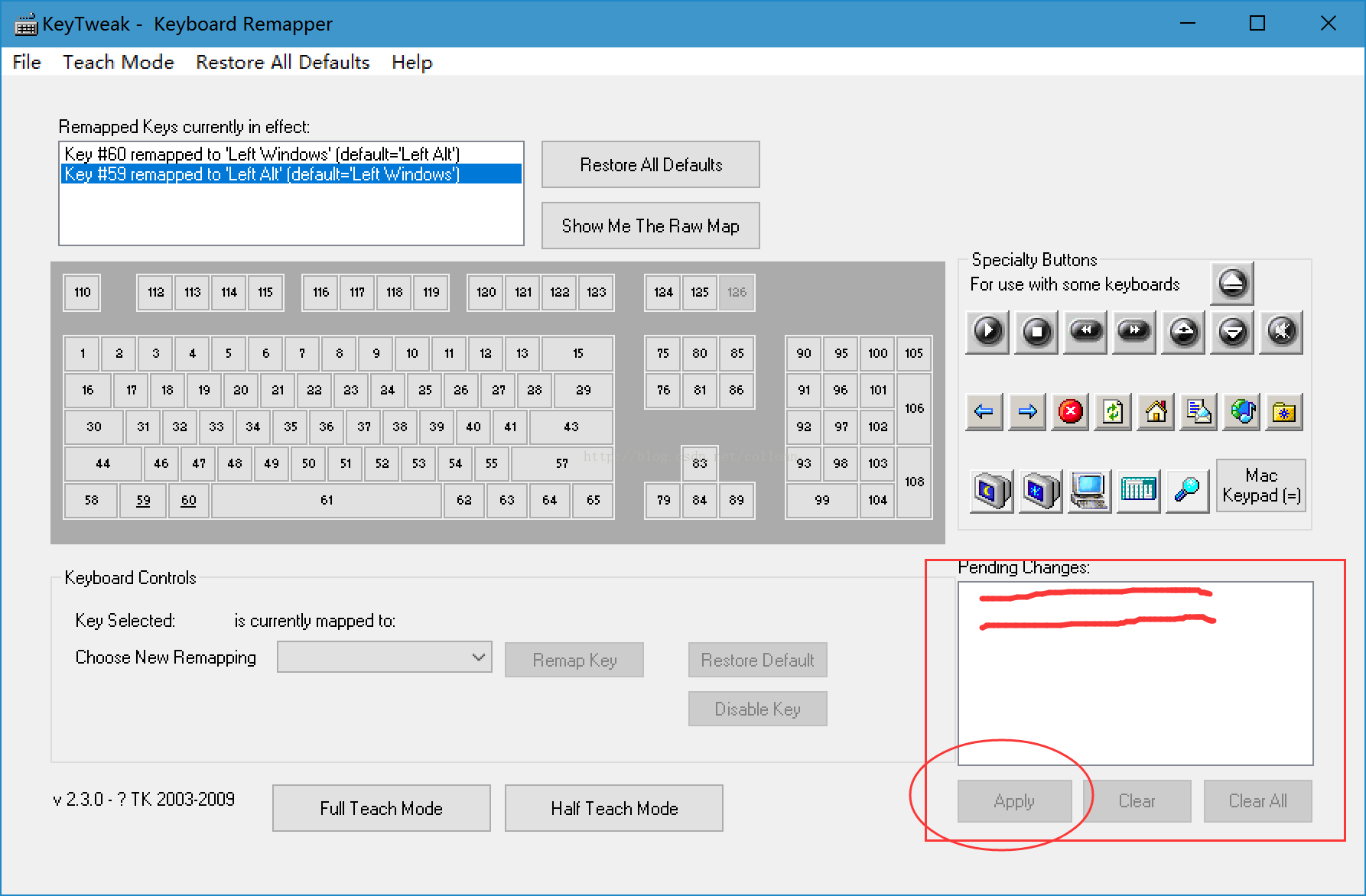Click the Wake monitor with star button
1366x896 pixels.
(1041, 491)
